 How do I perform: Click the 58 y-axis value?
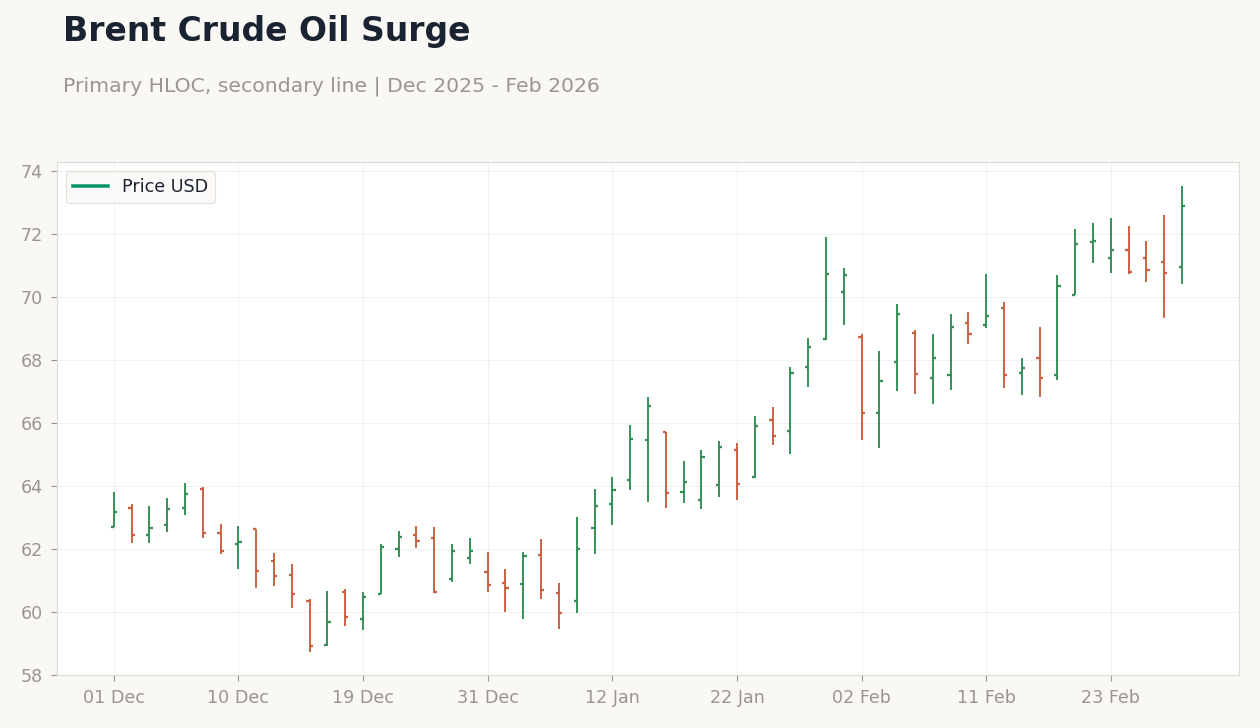click(32, 676)
